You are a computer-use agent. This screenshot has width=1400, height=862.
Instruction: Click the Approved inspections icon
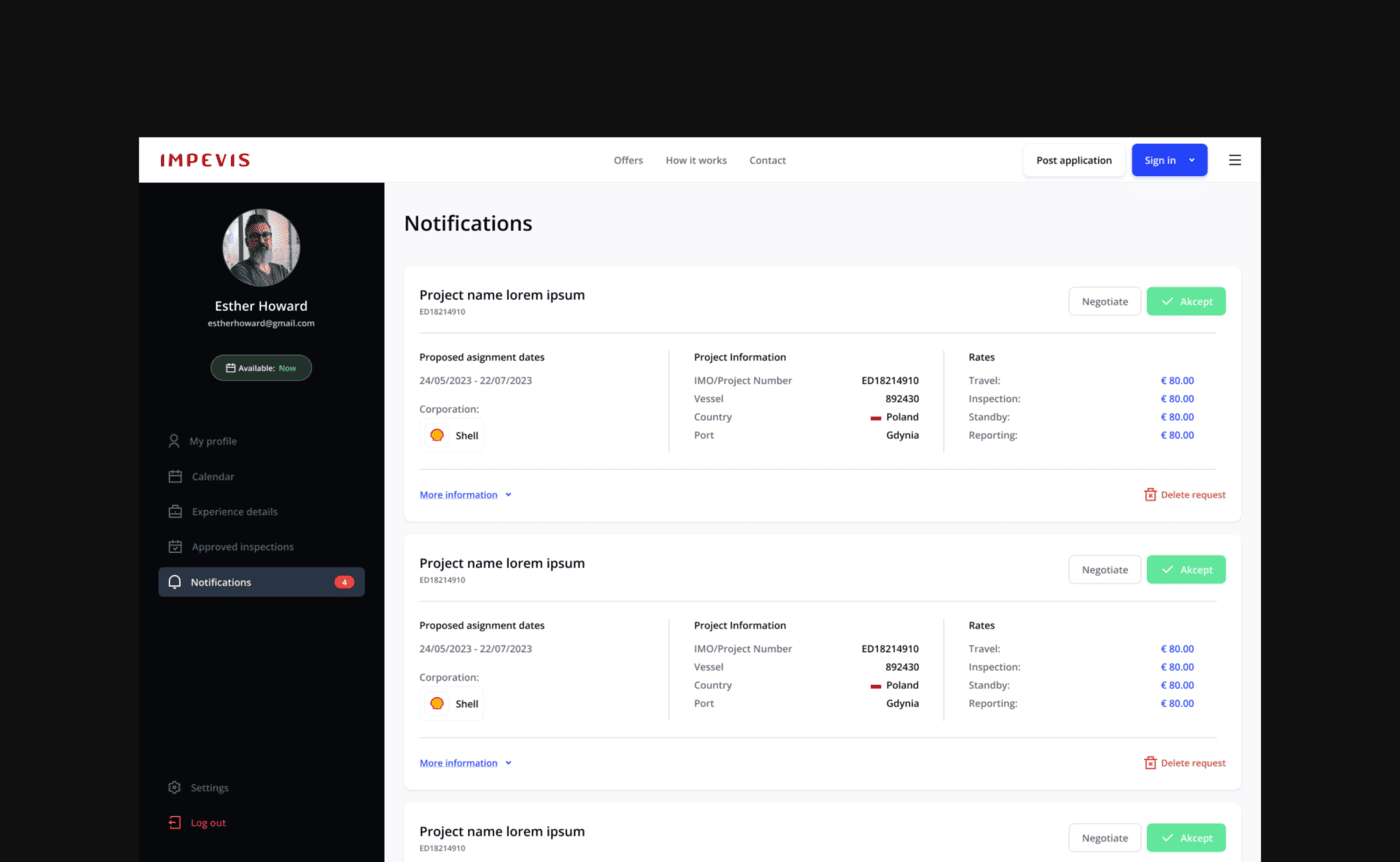(x=175, y=547)
